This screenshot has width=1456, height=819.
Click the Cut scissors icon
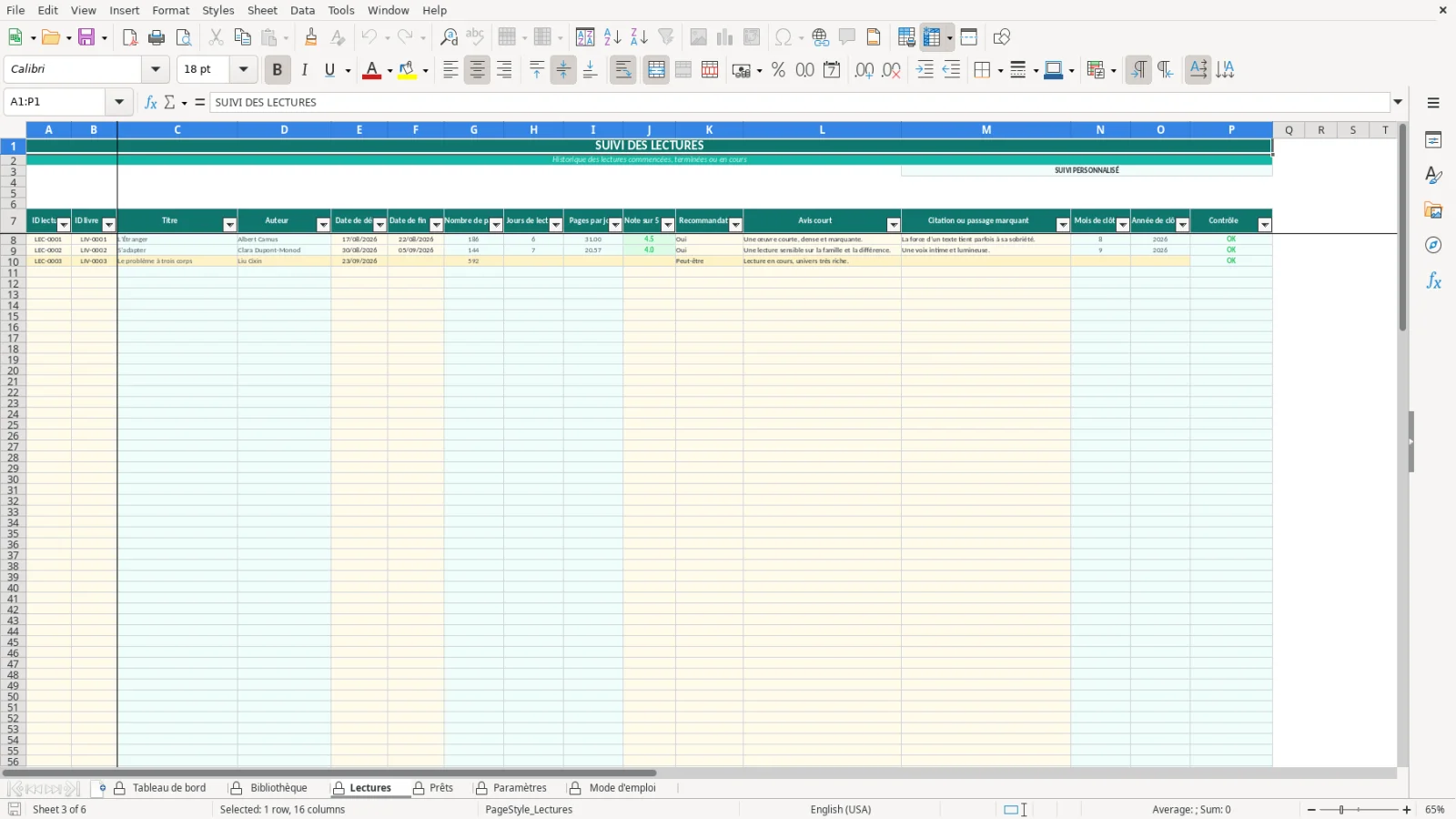click(x=216, y=37)
